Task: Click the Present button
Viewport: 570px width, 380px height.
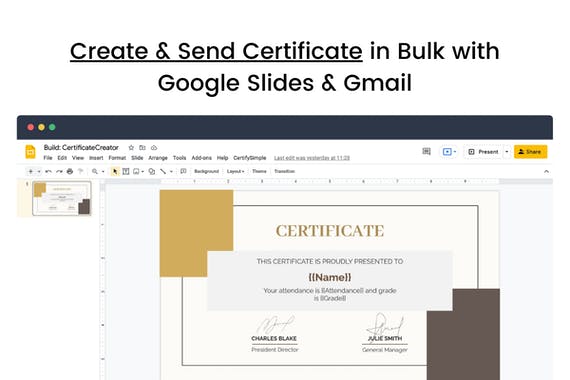Action: pos(483,152)
